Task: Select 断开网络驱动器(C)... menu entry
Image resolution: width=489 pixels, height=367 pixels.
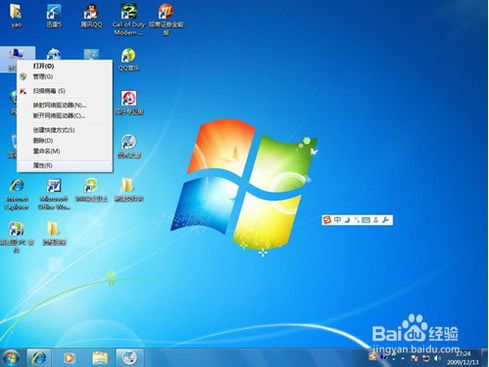Action: [59, 116]
